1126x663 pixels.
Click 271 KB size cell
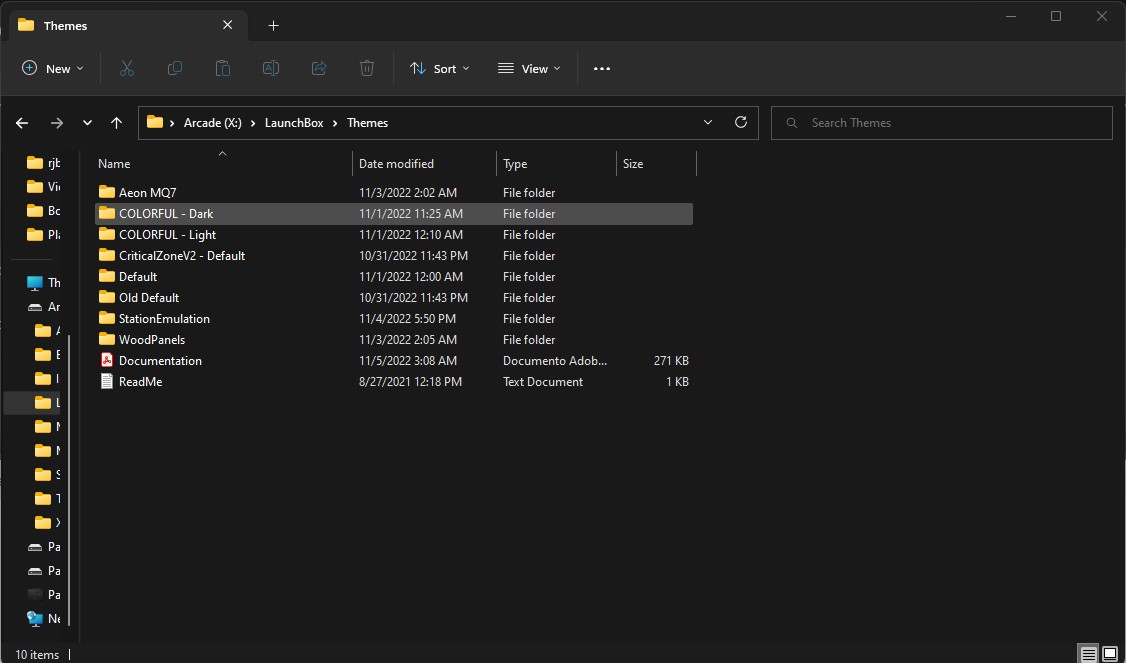click(671, 361)
